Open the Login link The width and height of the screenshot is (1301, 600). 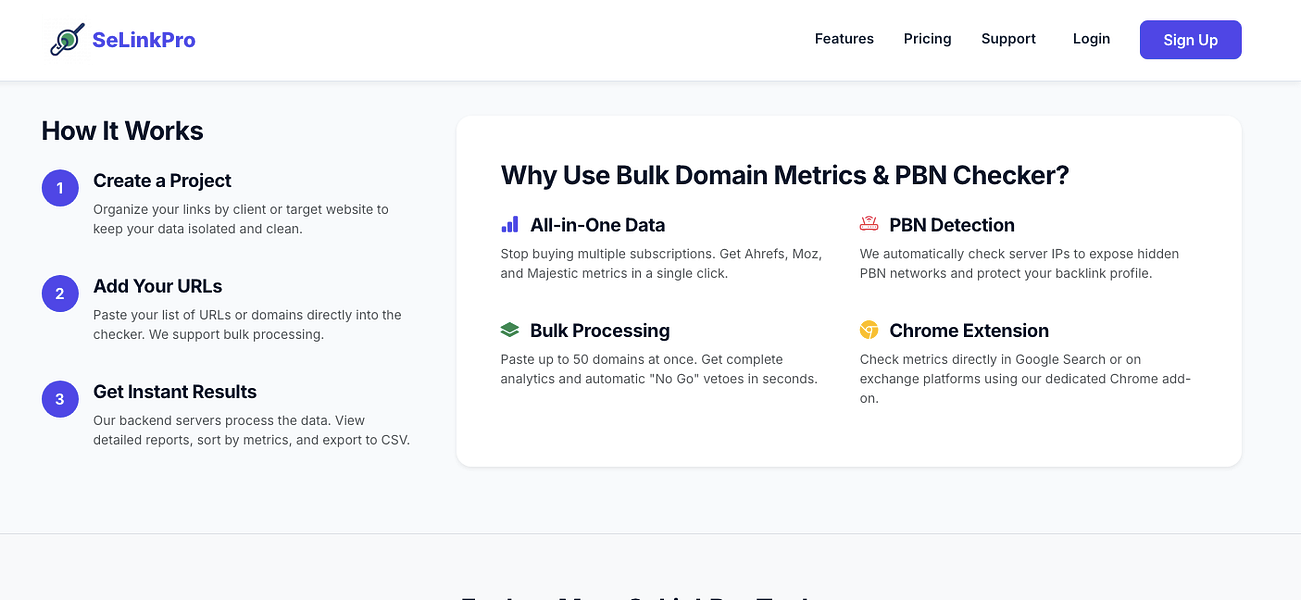(x=1091, y=39)
